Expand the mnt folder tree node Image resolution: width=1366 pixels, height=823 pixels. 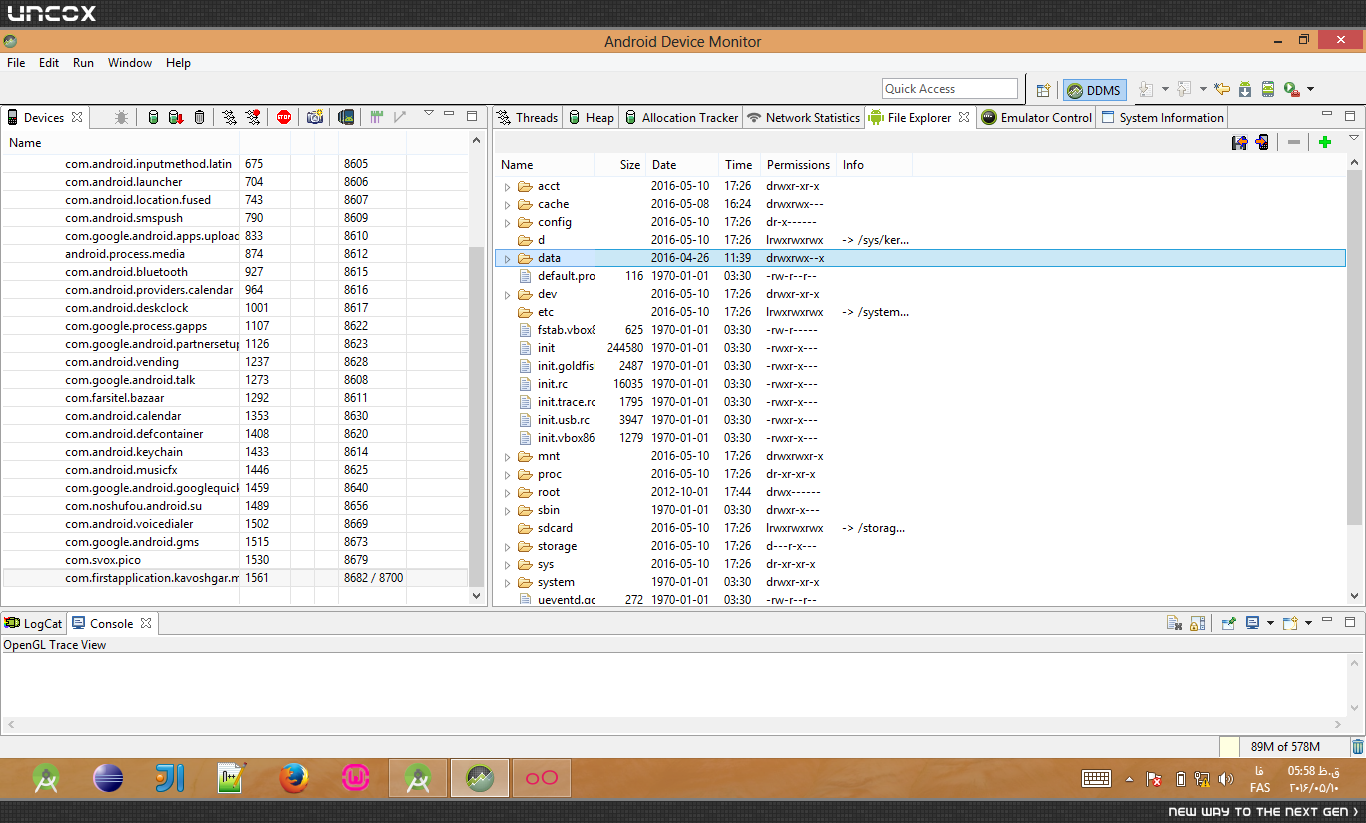(x=507, y=456)
